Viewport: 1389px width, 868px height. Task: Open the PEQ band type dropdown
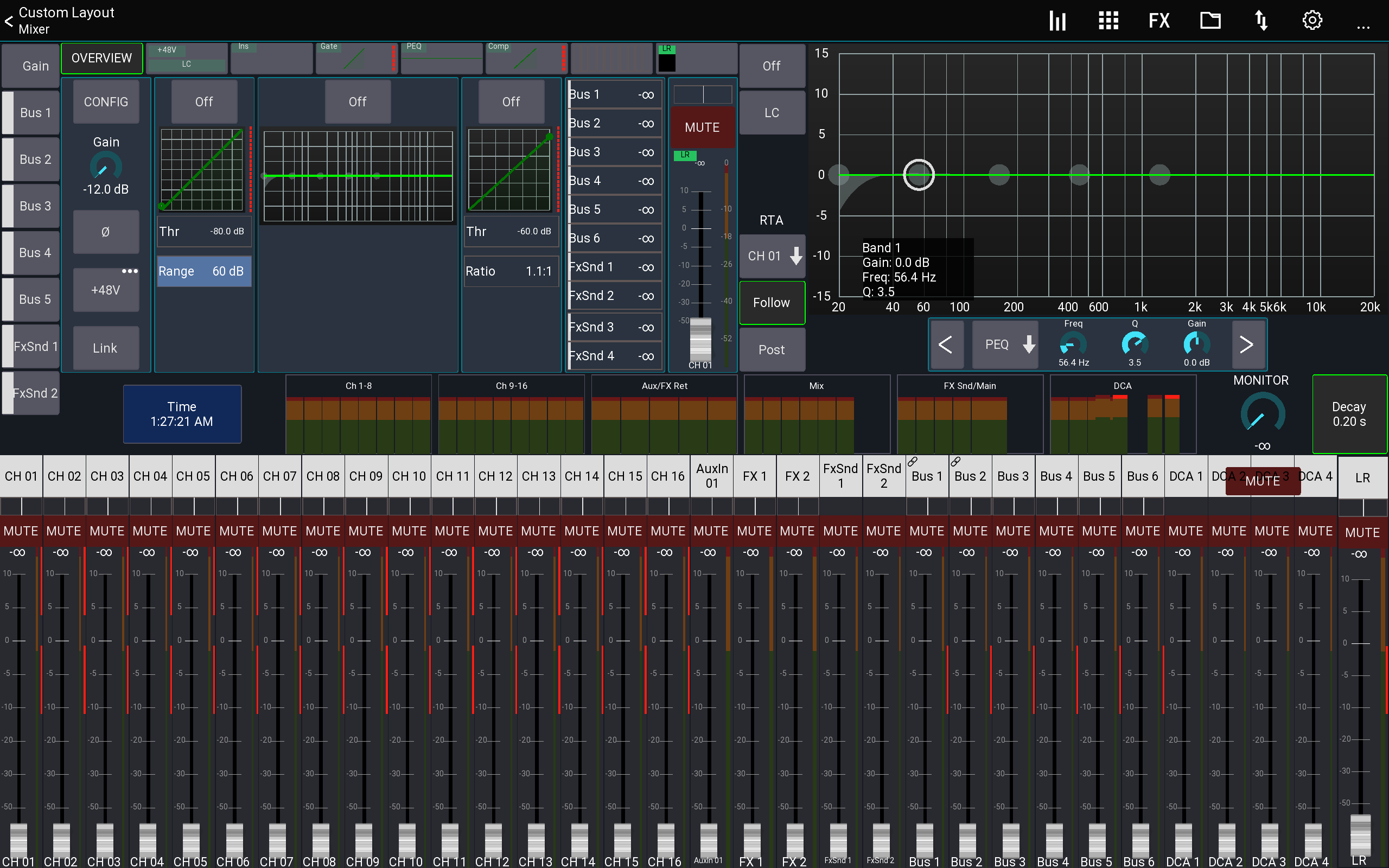[x=1004, y=344]
